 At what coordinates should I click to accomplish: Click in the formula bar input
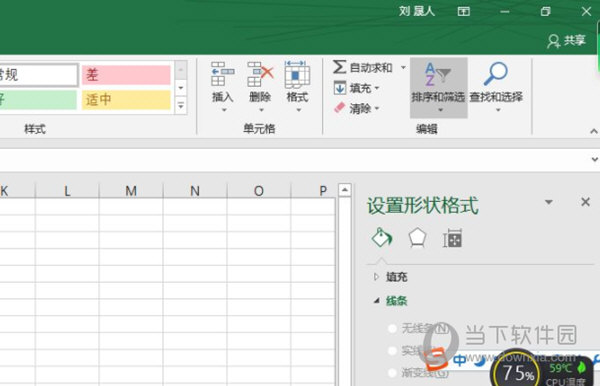click(293, 159)
